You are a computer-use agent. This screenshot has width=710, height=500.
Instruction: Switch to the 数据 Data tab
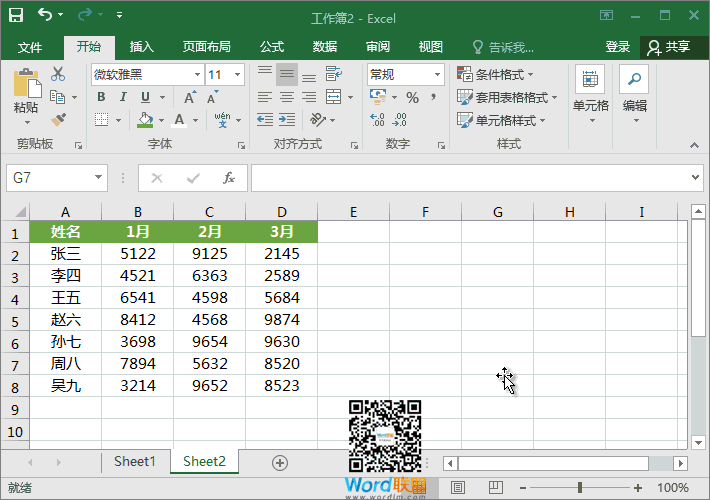325,47
